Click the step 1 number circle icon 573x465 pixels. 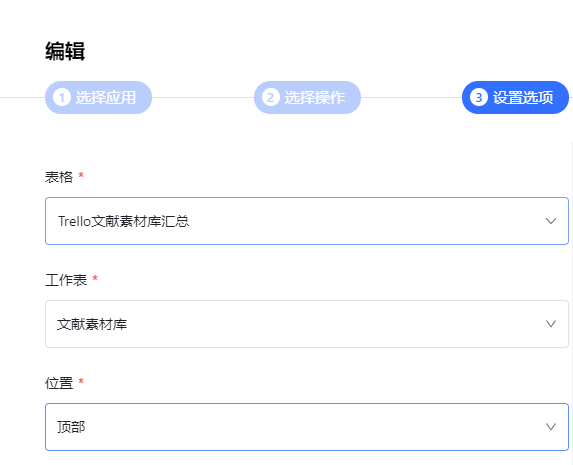pyautogui.click(x=62, y=98)
